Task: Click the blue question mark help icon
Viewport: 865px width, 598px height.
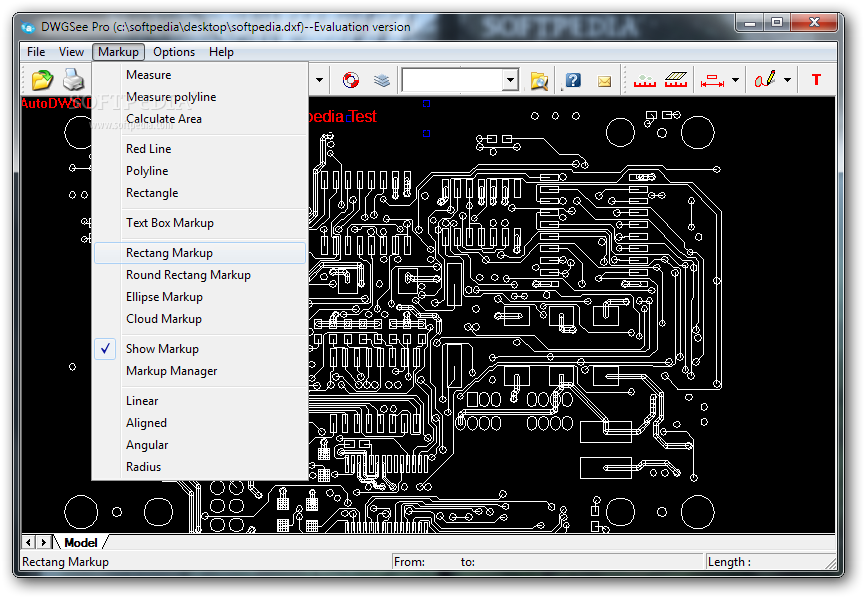Action: (x=573, y=81)
